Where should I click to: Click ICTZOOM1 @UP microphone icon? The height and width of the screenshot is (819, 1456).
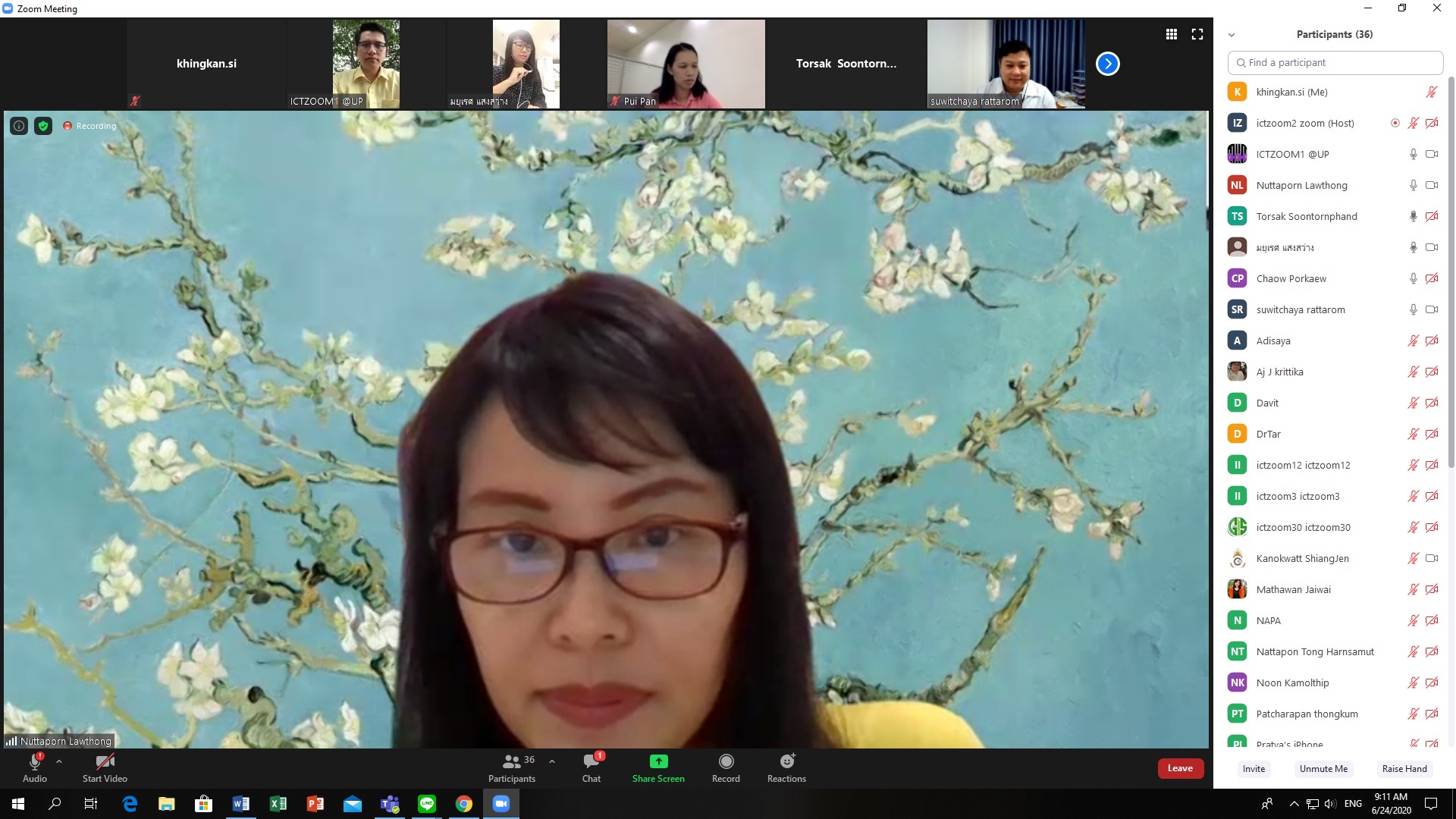point(1414,154)
